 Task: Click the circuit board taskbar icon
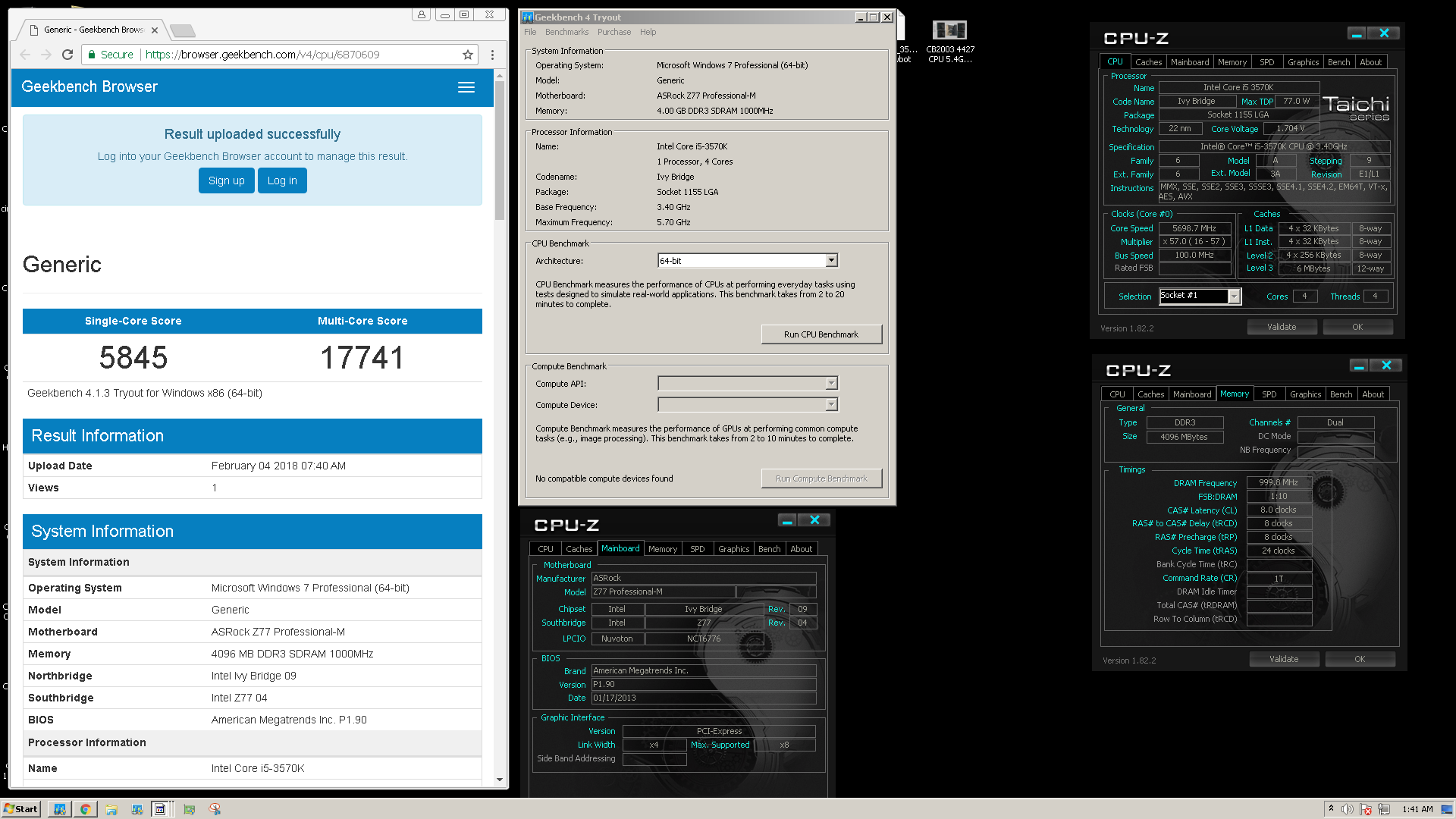pyautogui.click(x=190, y=809)
